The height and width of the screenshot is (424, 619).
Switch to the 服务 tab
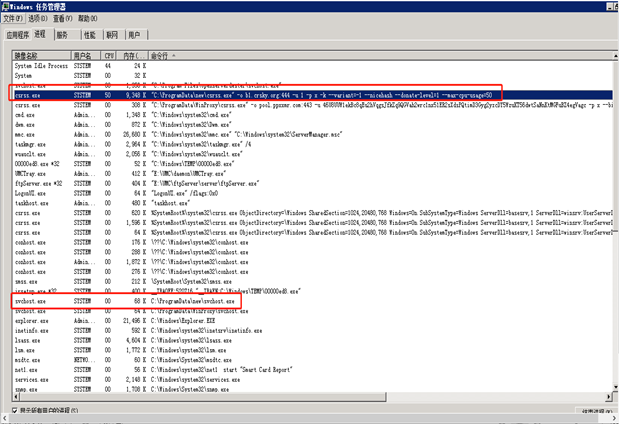[x=62, y=33]
